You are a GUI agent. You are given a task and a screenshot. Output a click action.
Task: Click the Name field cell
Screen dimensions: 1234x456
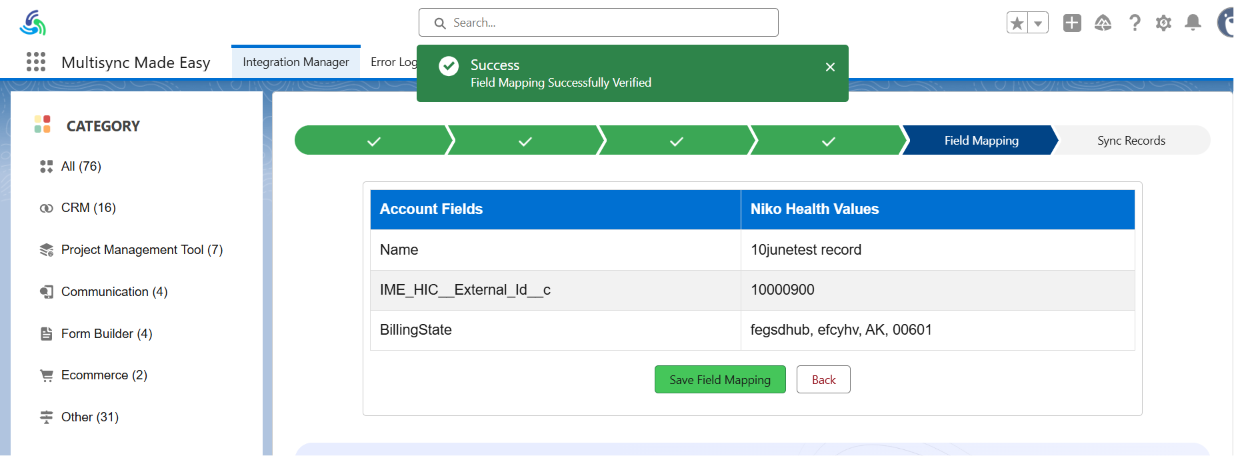coord(556,250)
